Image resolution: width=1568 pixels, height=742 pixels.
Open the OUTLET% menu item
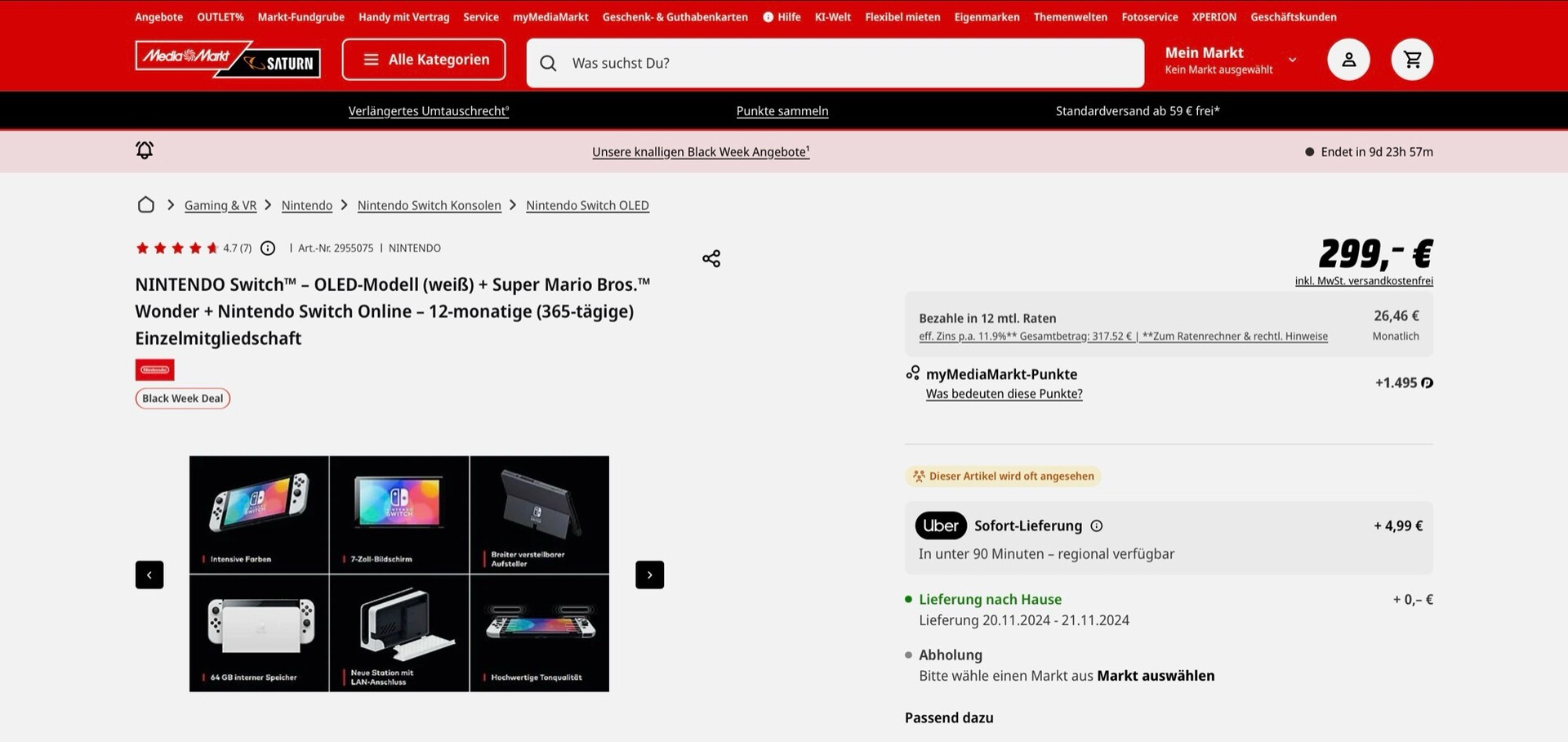pyautogui.click(x=220, y=17)
